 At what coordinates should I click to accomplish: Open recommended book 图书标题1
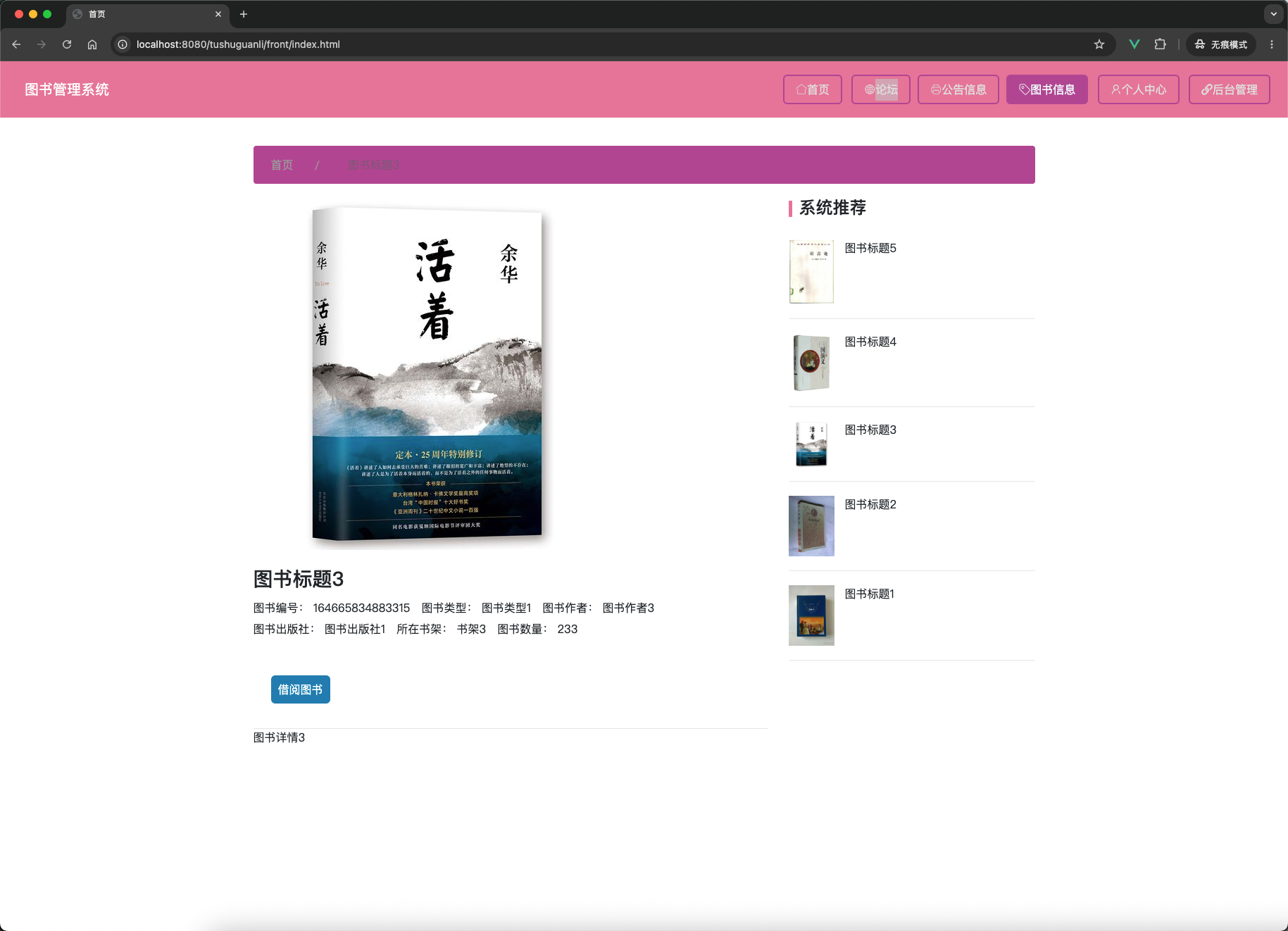(870, 594)
